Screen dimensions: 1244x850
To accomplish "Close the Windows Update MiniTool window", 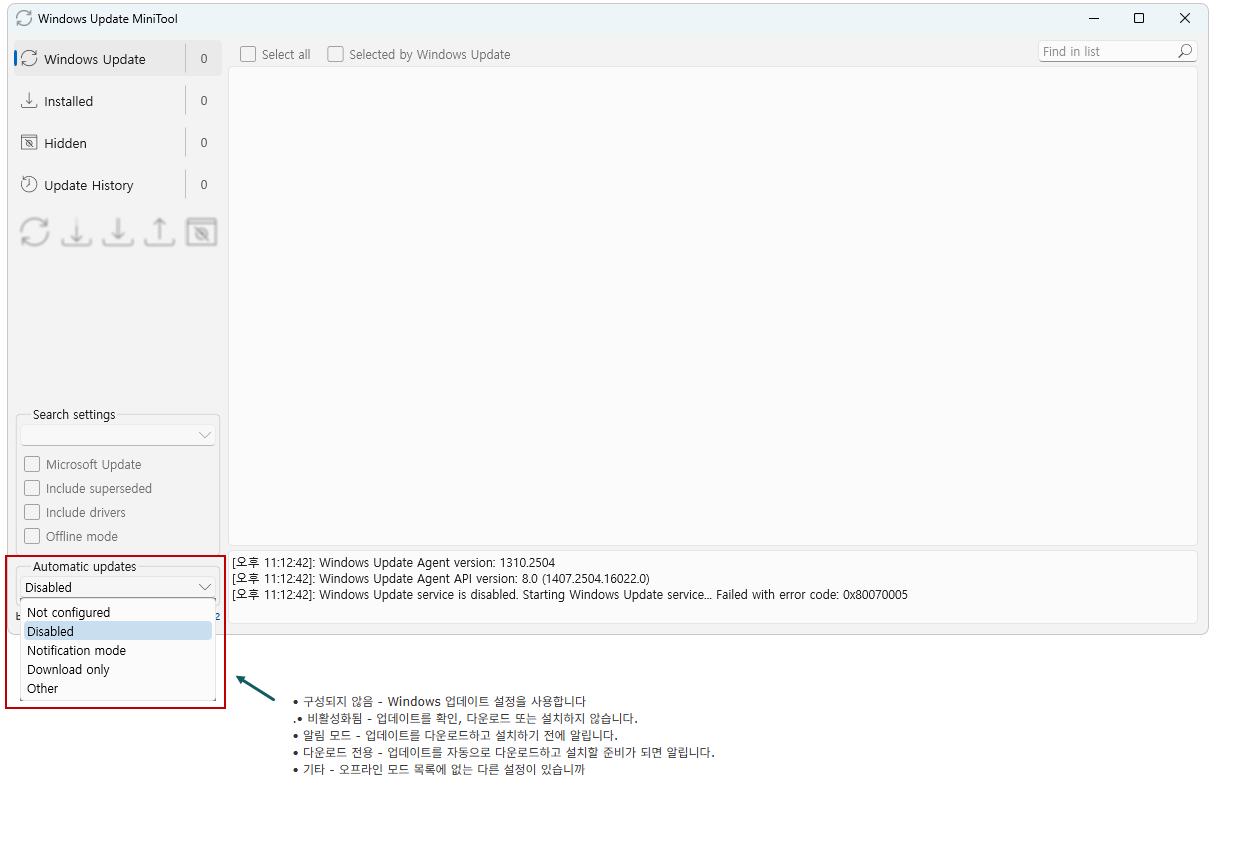I will 1185,18.
